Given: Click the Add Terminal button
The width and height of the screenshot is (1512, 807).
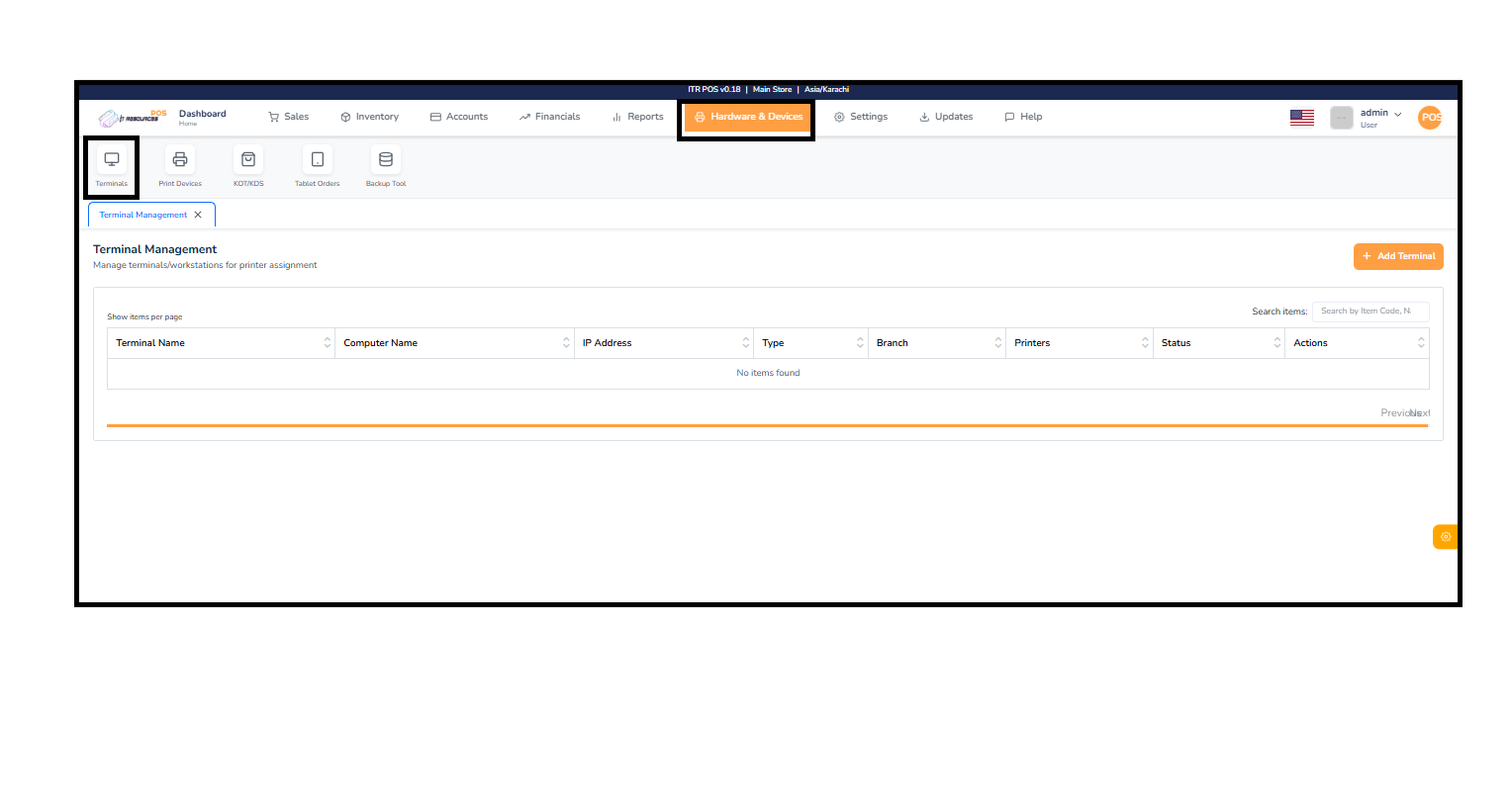Looking at the screenshot, I should (1398, 256).
